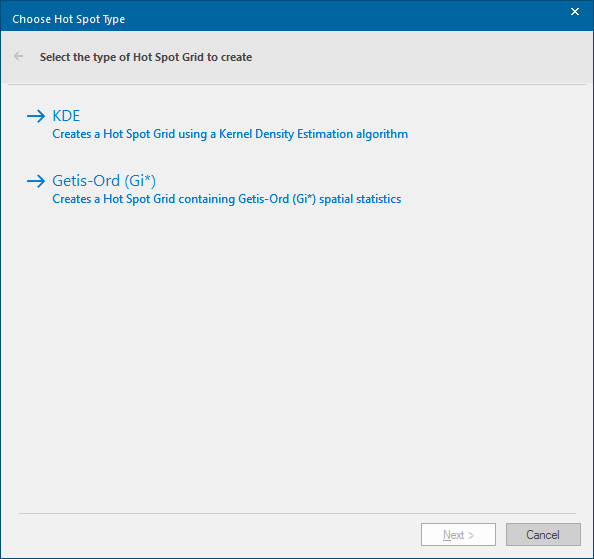Open the Getis-Ord spatial statistics description link
Image resolution: width=594 pixels, height=559 pixels.
click(x=227, y=199)
